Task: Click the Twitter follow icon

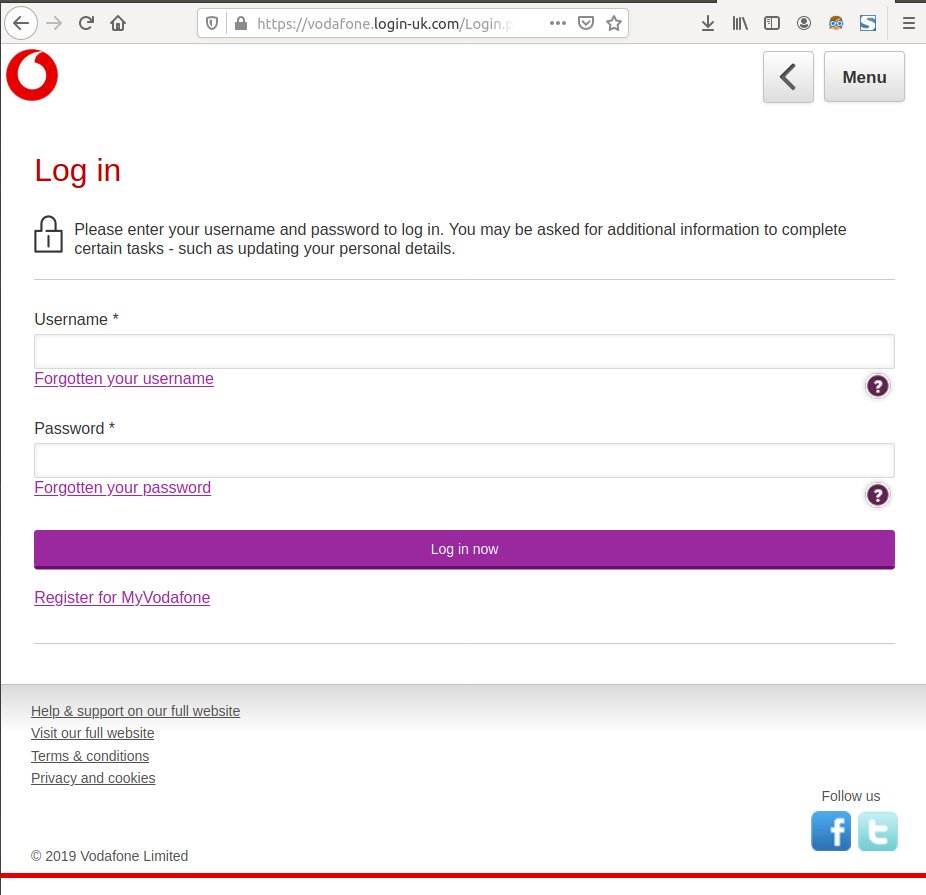Action: click(x=878, y=831)
